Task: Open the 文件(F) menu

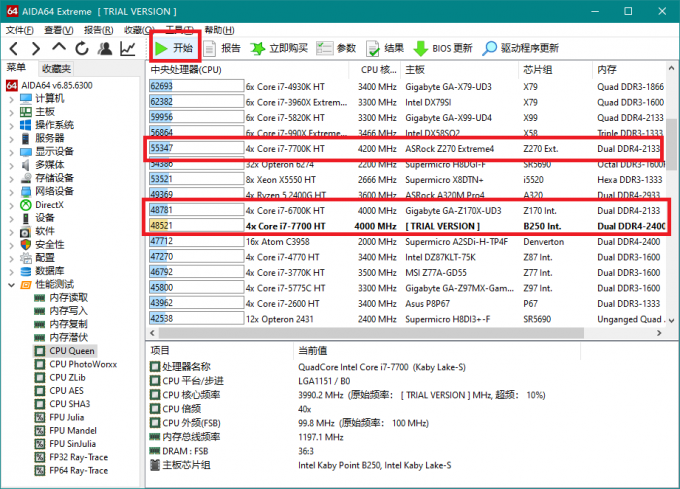Action: click(x=20, y=30)
